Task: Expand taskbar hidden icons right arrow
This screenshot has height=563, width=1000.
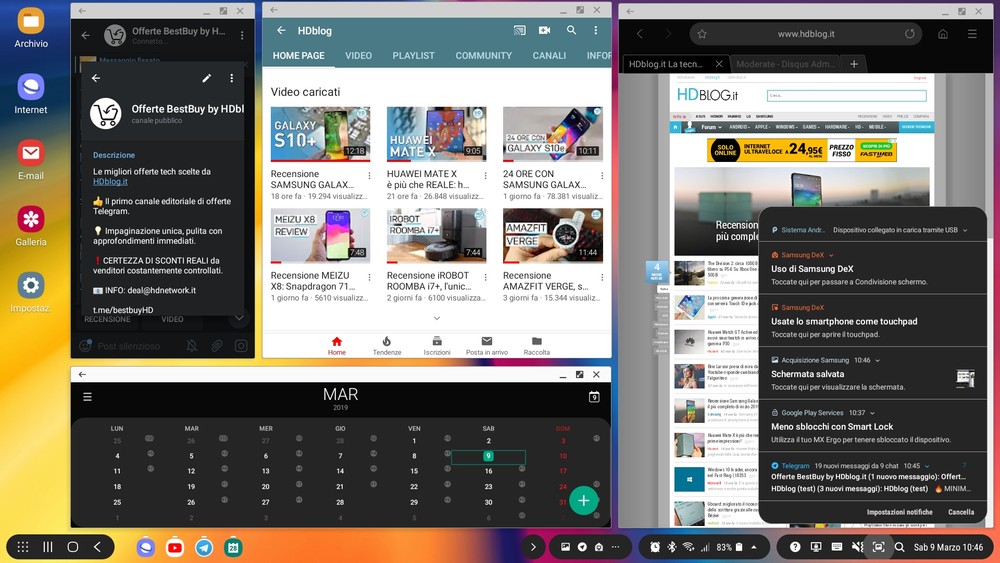Action: pyautogui.click(x=533, y=546)
